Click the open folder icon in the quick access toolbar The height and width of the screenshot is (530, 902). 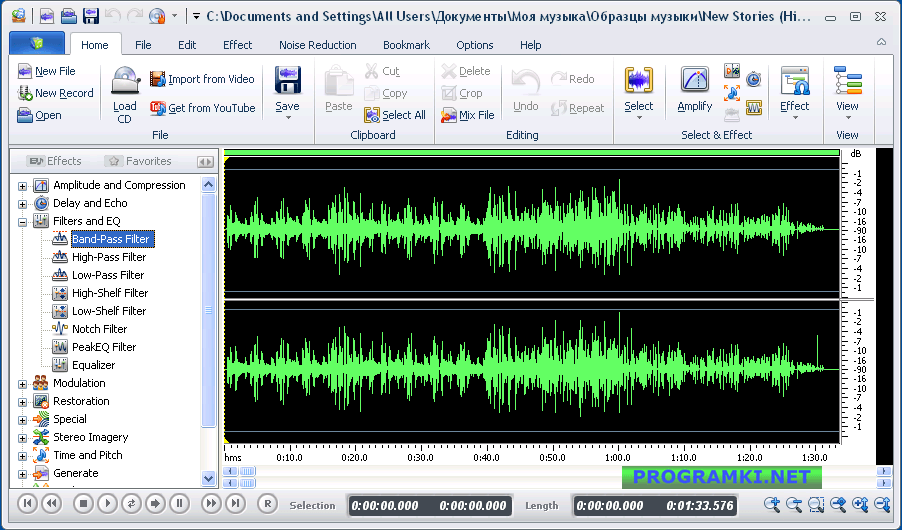pos(69,16)
